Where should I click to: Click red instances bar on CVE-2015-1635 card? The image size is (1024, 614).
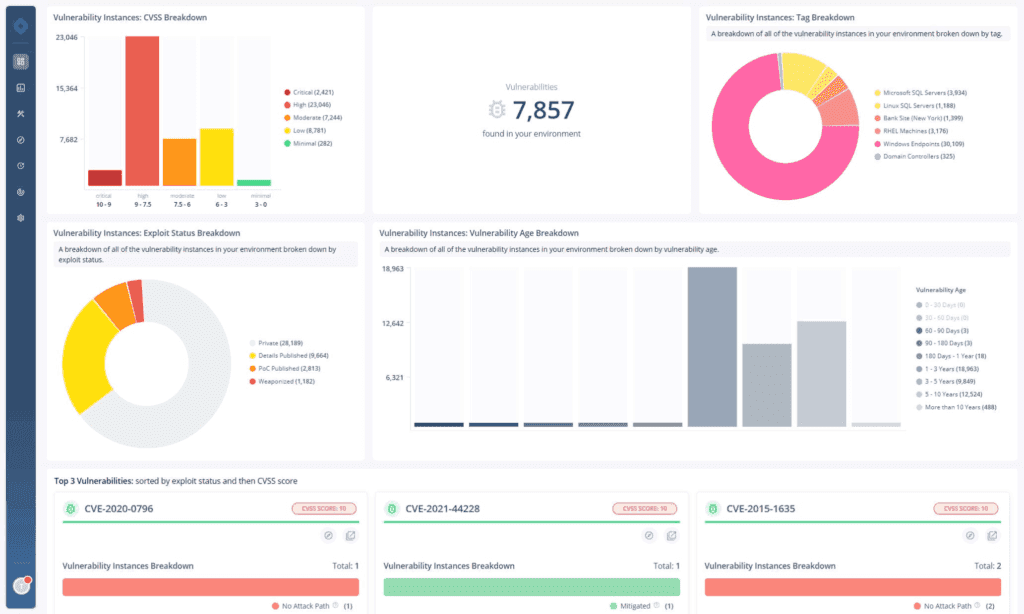(852, 587)
